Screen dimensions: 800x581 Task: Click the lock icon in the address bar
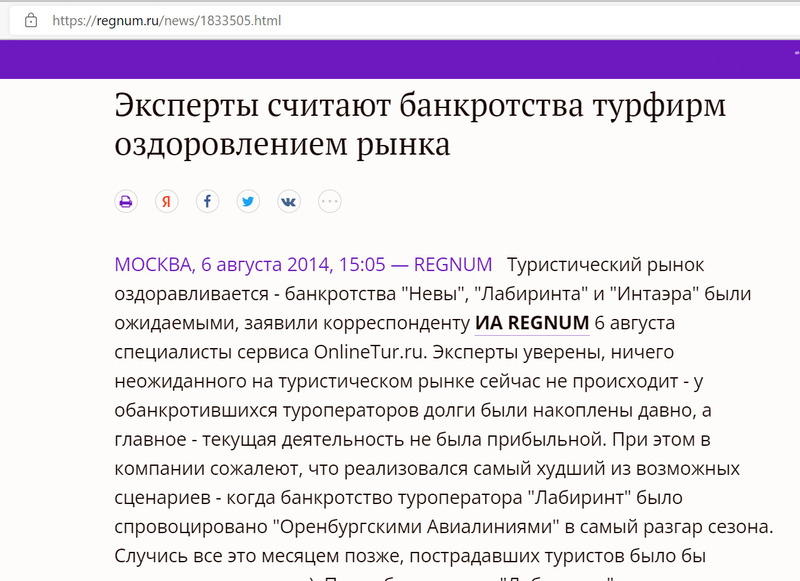tap(31, 19)
